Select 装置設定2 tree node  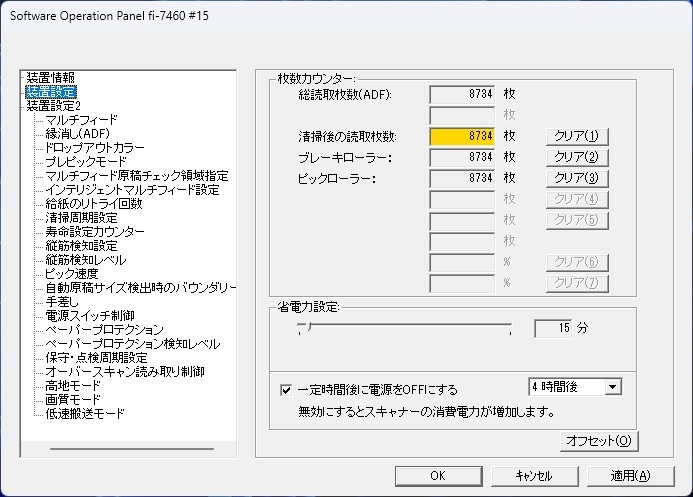(53, 105)
